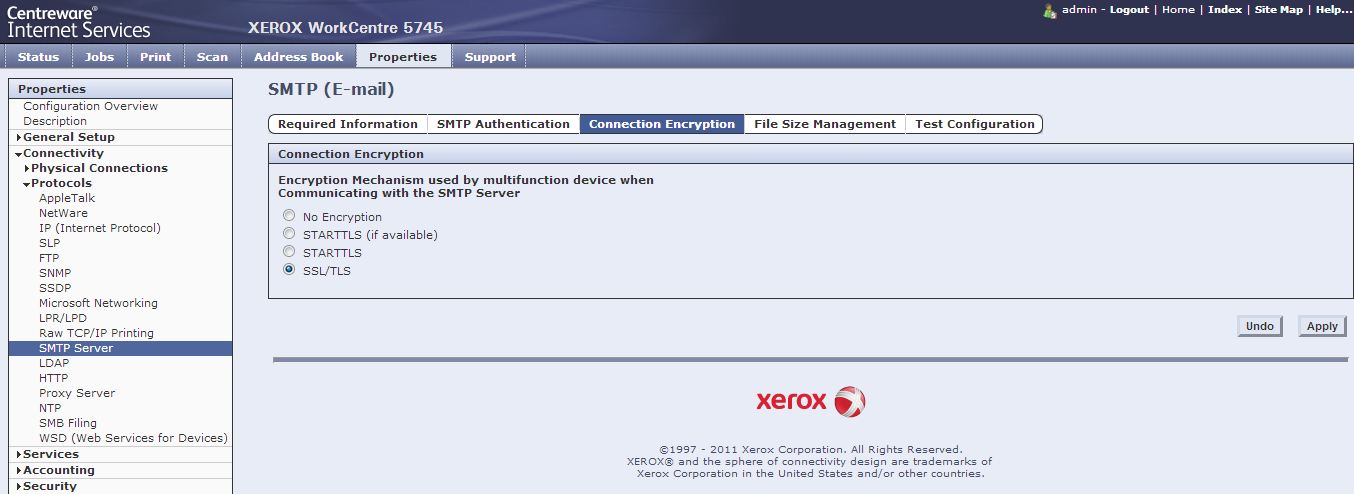Select the Connection Encryption tab
1354x494 pixels.
662,124
